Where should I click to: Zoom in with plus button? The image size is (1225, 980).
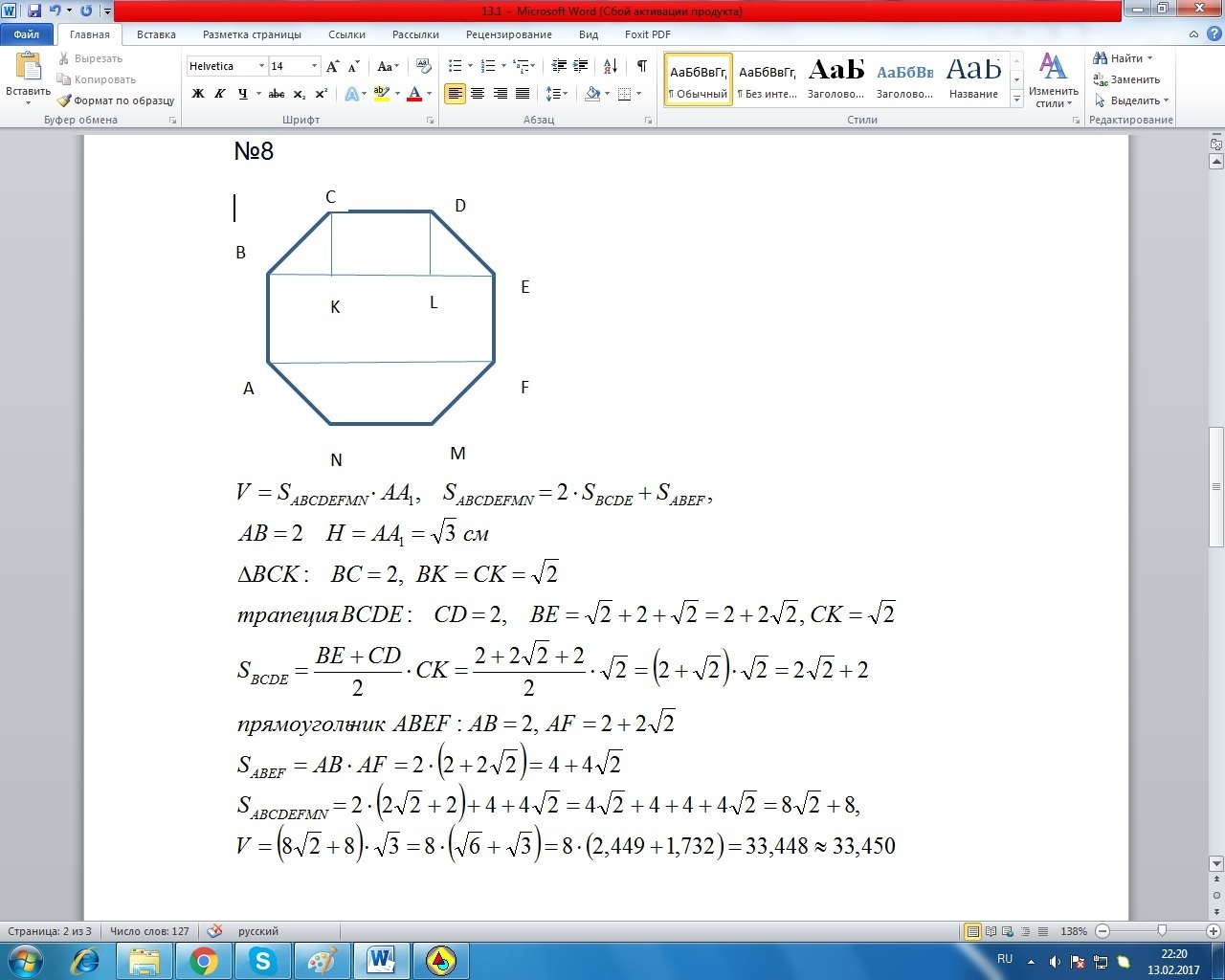click(x=1214, y=931)
